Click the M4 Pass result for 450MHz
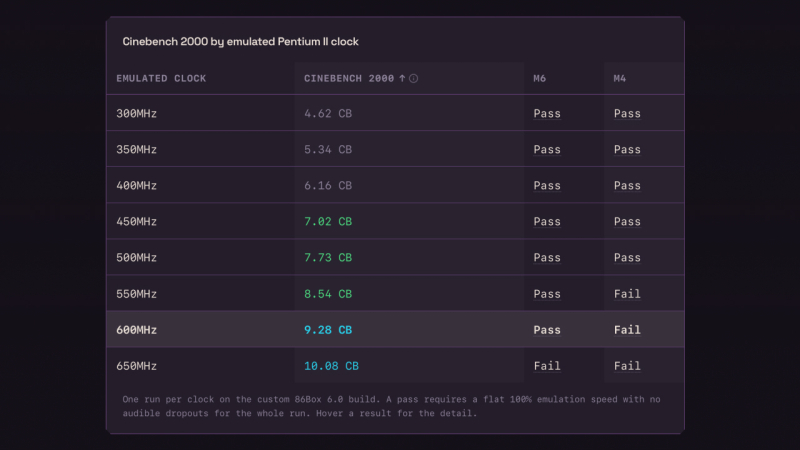 [x=627, y=221]
